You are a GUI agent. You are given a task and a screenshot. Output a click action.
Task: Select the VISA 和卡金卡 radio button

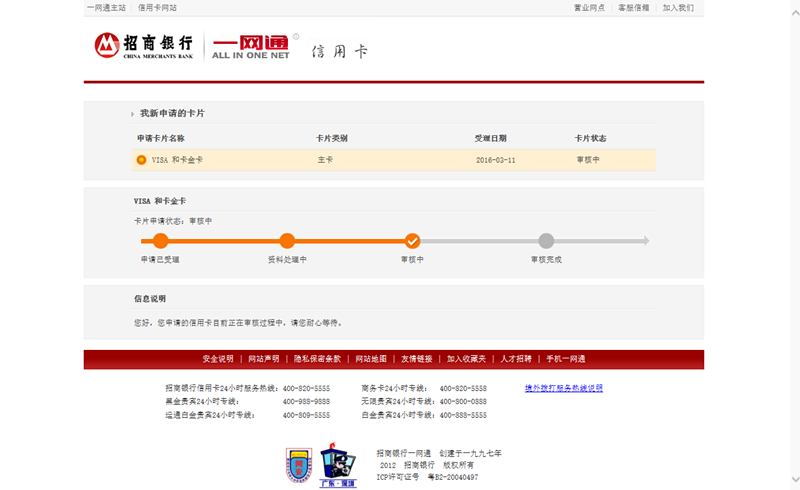(141, 160)
